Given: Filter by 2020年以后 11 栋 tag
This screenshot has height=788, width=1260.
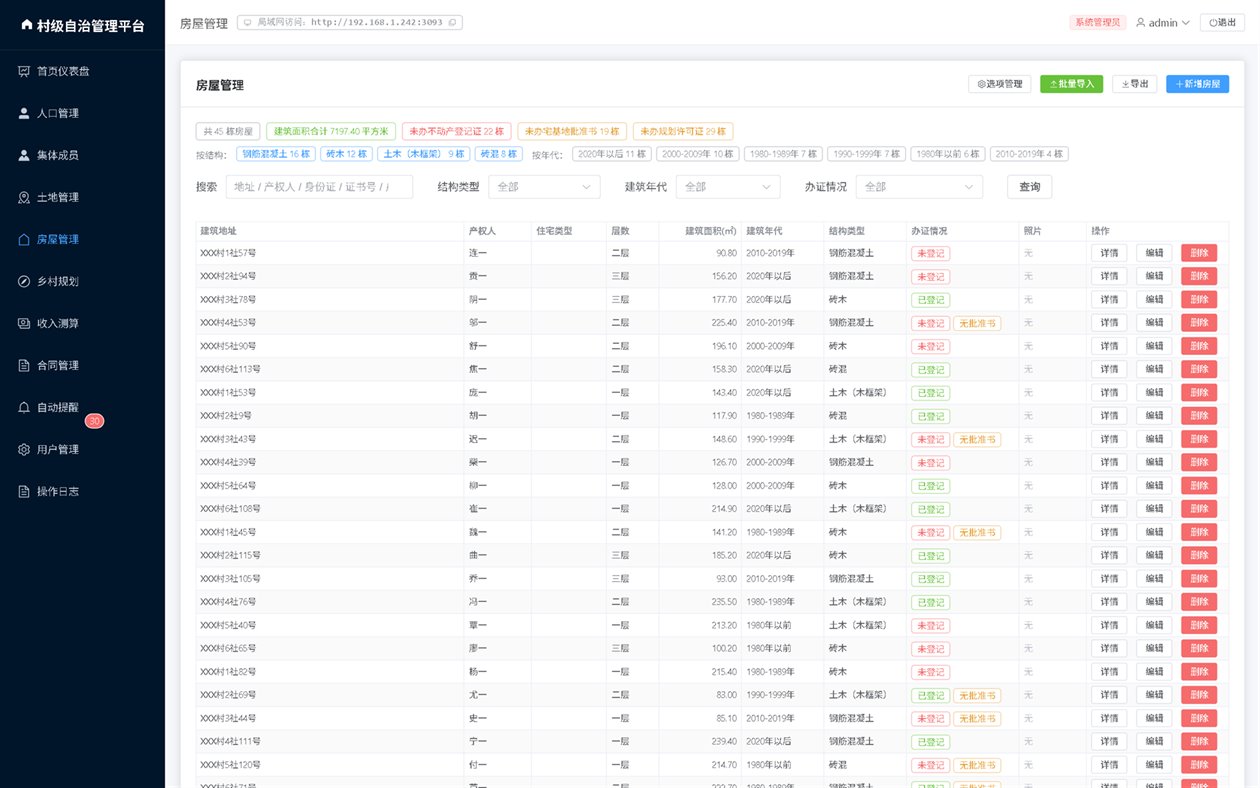Looking at the screenshot, I should [612, 154].
